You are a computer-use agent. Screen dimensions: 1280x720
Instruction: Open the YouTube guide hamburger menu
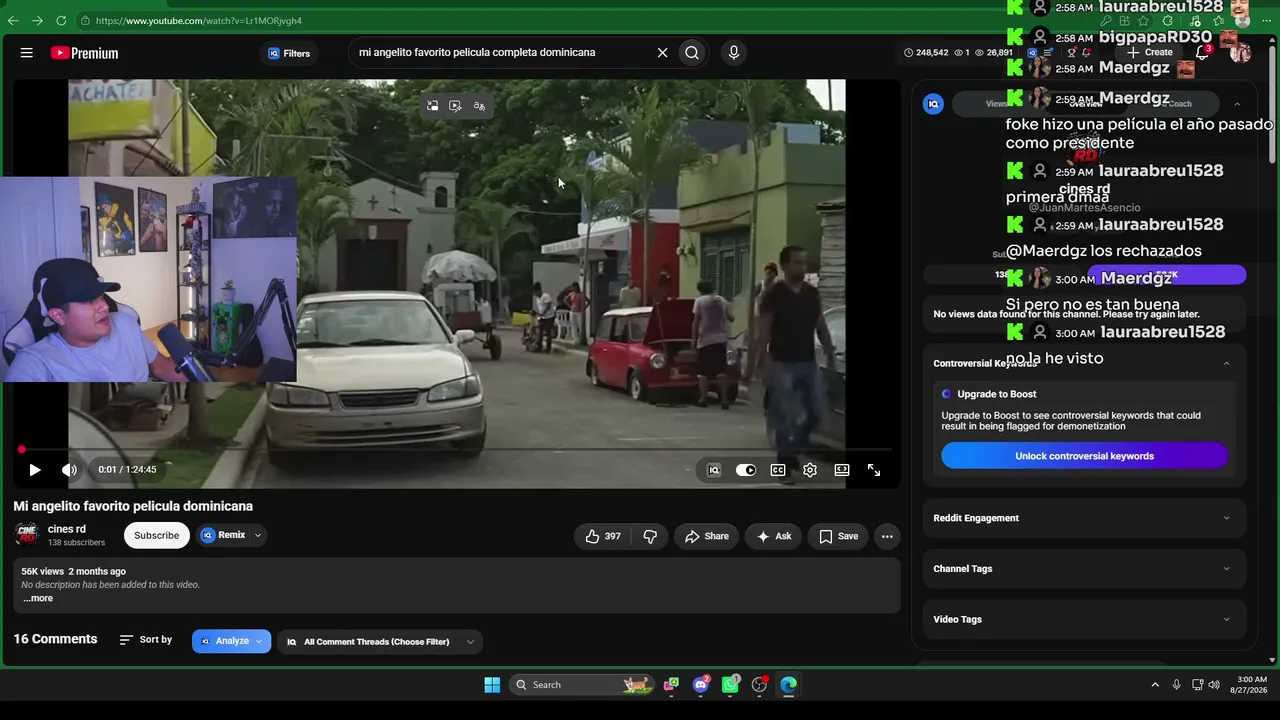click(27, 53)
